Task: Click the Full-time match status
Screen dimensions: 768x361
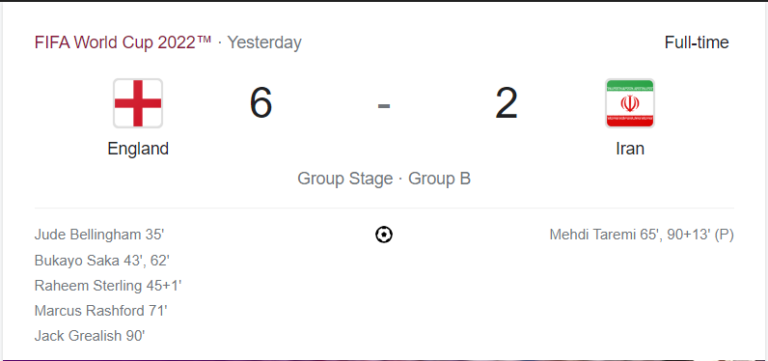Action: click(x=696, y=43)
